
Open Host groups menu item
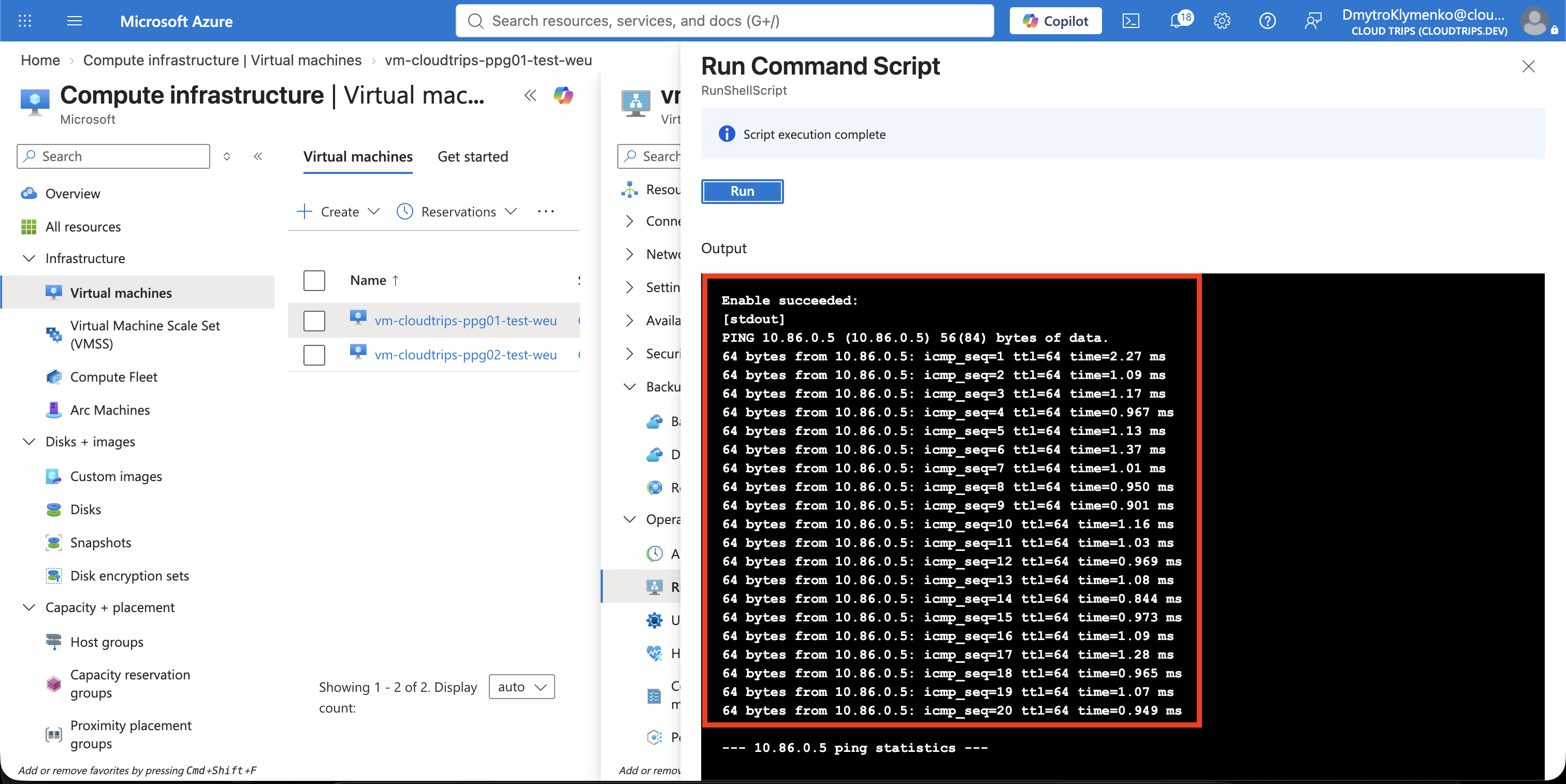click(x=107, y=643)
